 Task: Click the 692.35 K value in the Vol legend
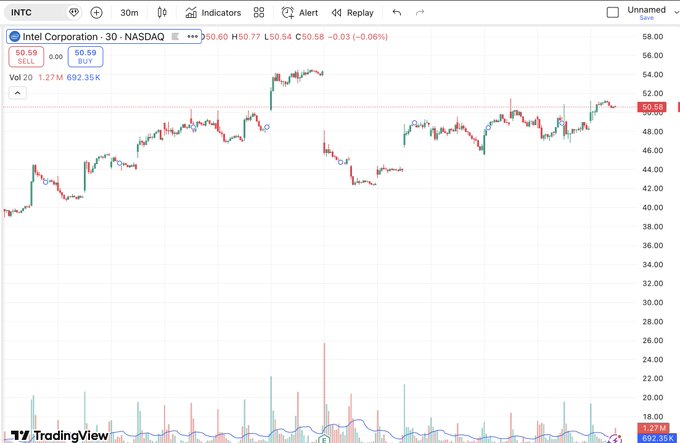point(83,78)
